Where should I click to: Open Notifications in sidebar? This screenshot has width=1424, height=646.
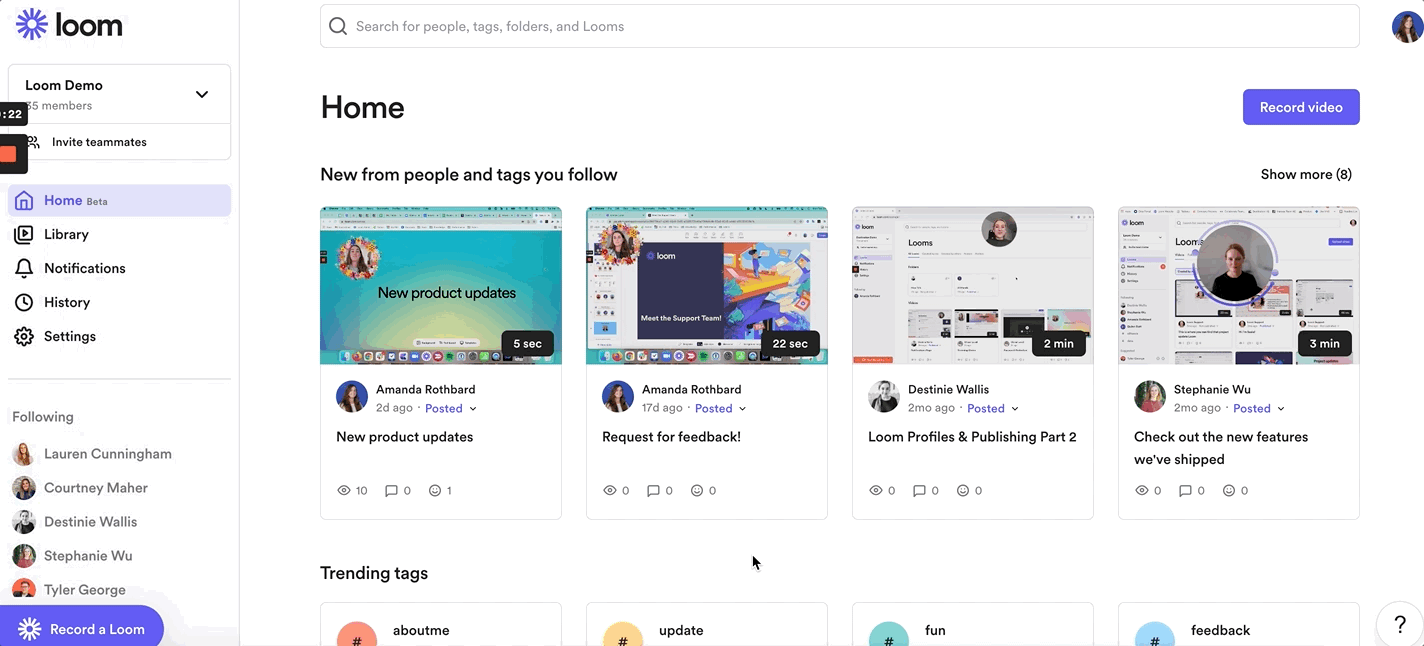click(x=84, y=268)
